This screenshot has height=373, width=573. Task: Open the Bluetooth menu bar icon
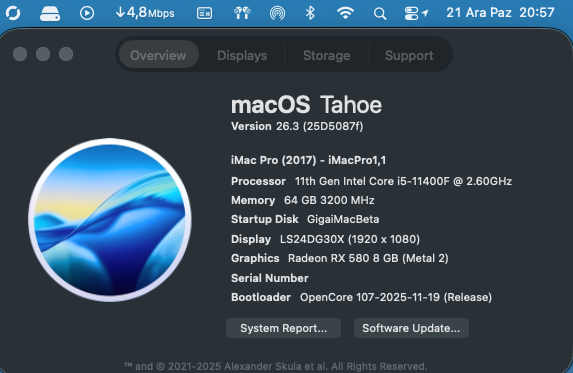(x=310, y=13)
